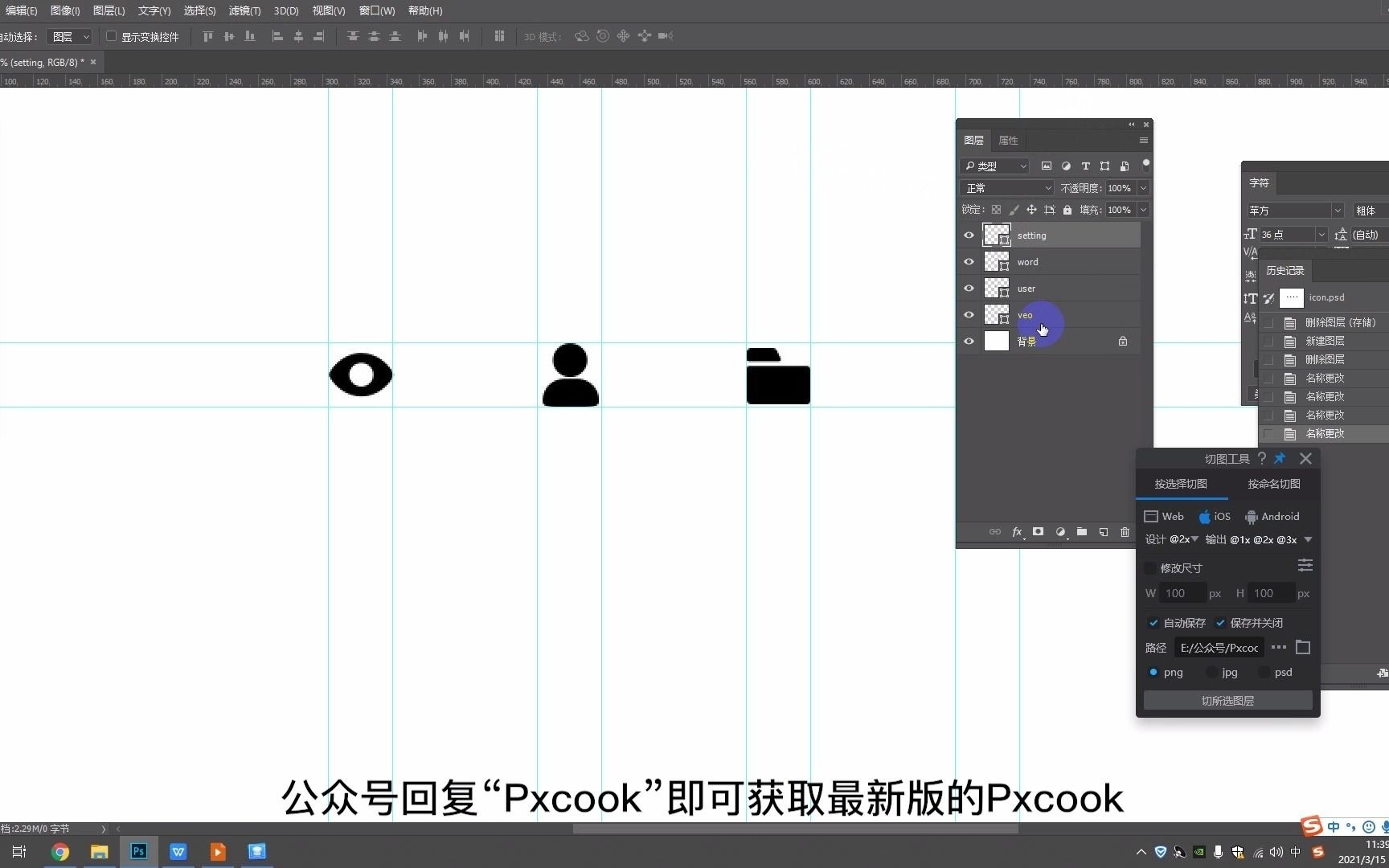Distribute top edges icon
This screenshot has width=1389, height=868.
353,36
